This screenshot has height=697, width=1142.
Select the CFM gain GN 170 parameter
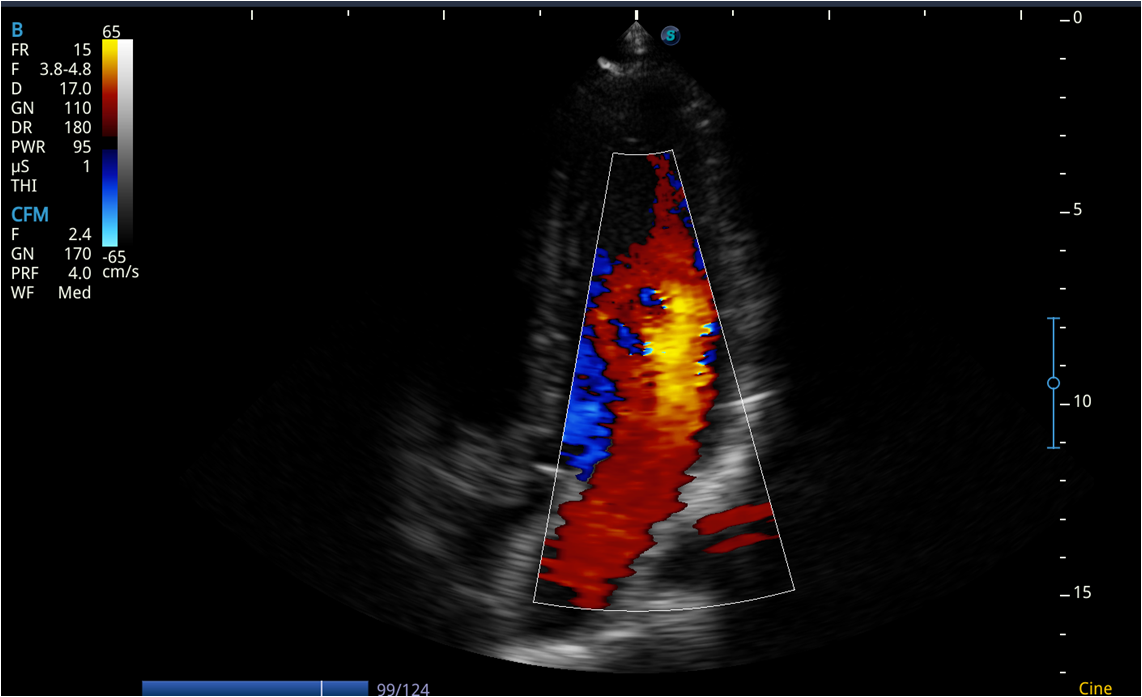(51, 254)
